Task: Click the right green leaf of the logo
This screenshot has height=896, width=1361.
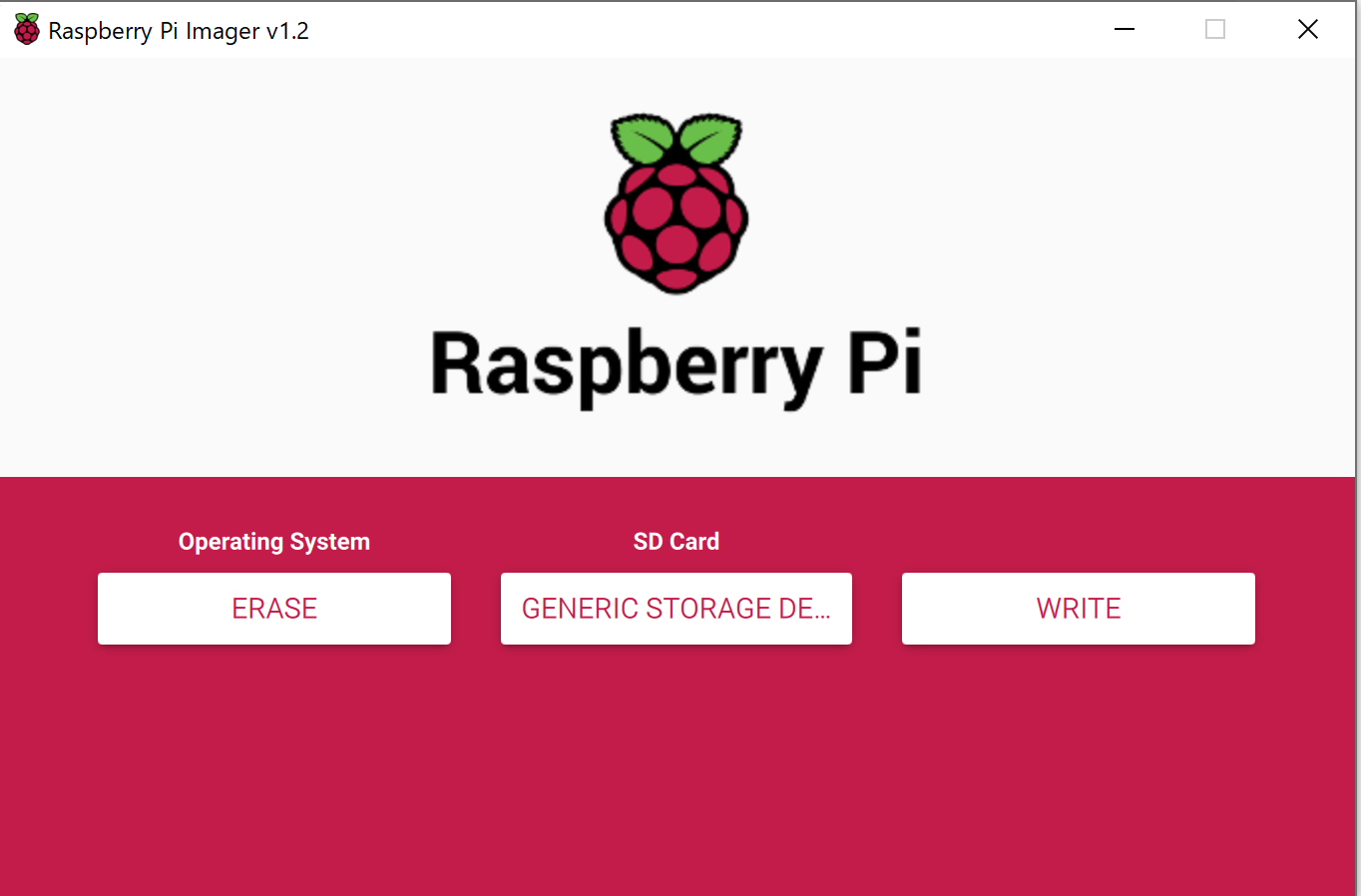Action: (x=710, y=139)
